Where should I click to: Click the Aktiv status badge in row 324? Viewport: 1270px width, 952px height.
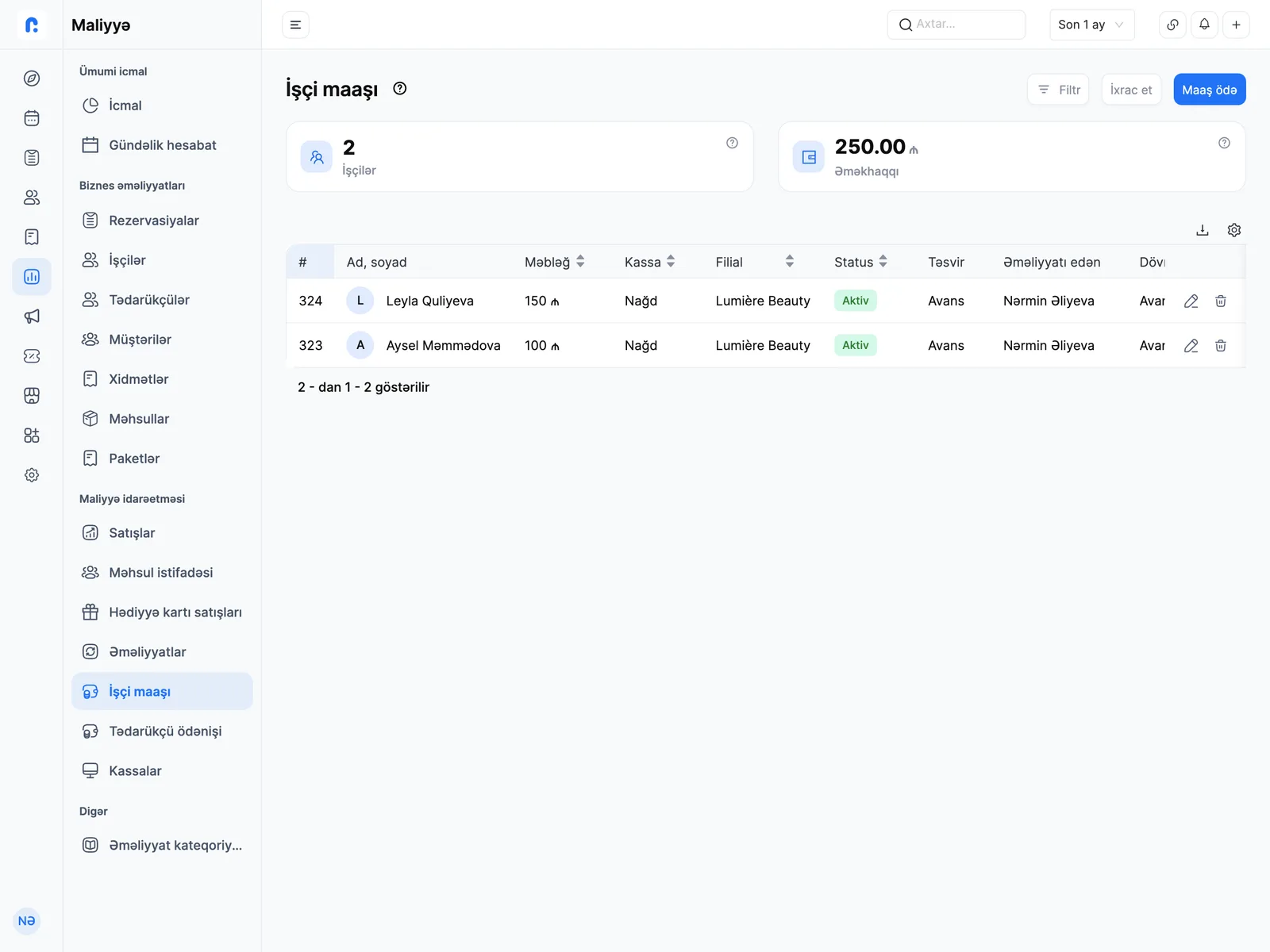tap(856, 301)
